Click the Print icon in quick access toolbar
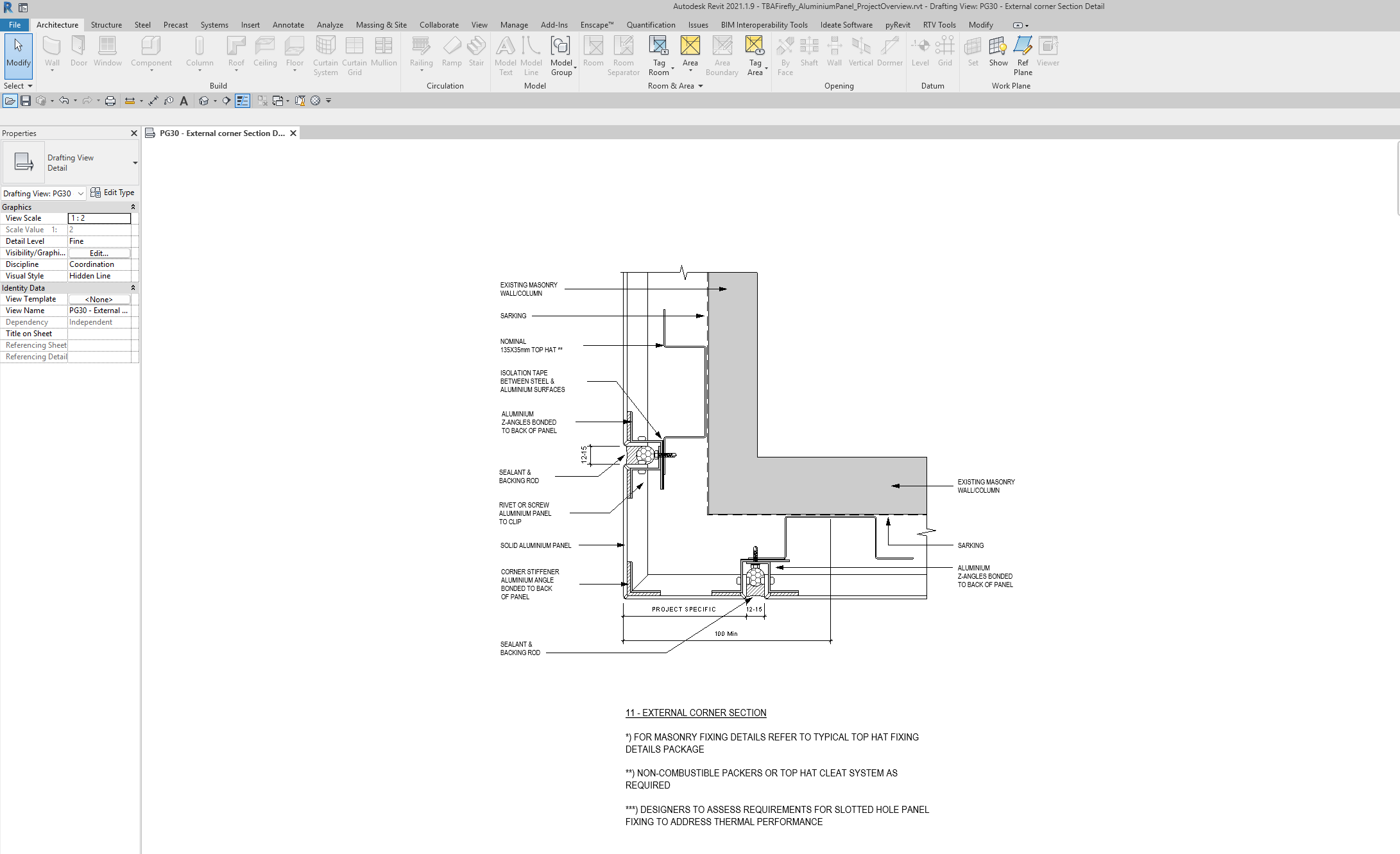This screenshot has width=1400, height=854. tap(110, 101)
